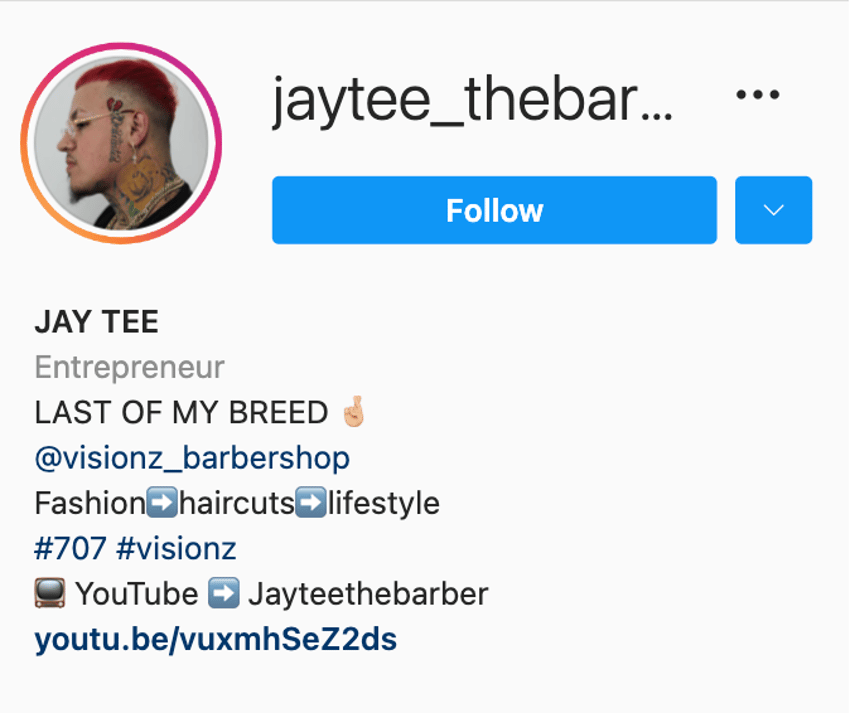This screenshot has height=713, width=850.
Task: Click the arrow emoji after YouTube
Action: pyautogui.click(x=224, y=593)
